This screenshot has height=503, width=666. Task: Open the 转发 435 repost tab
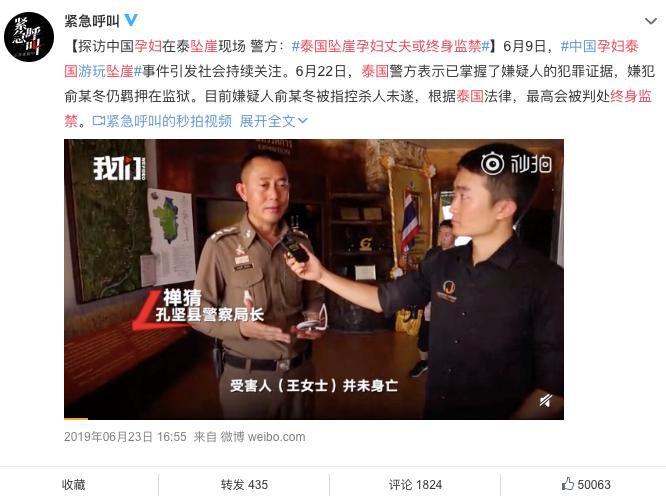244,485
